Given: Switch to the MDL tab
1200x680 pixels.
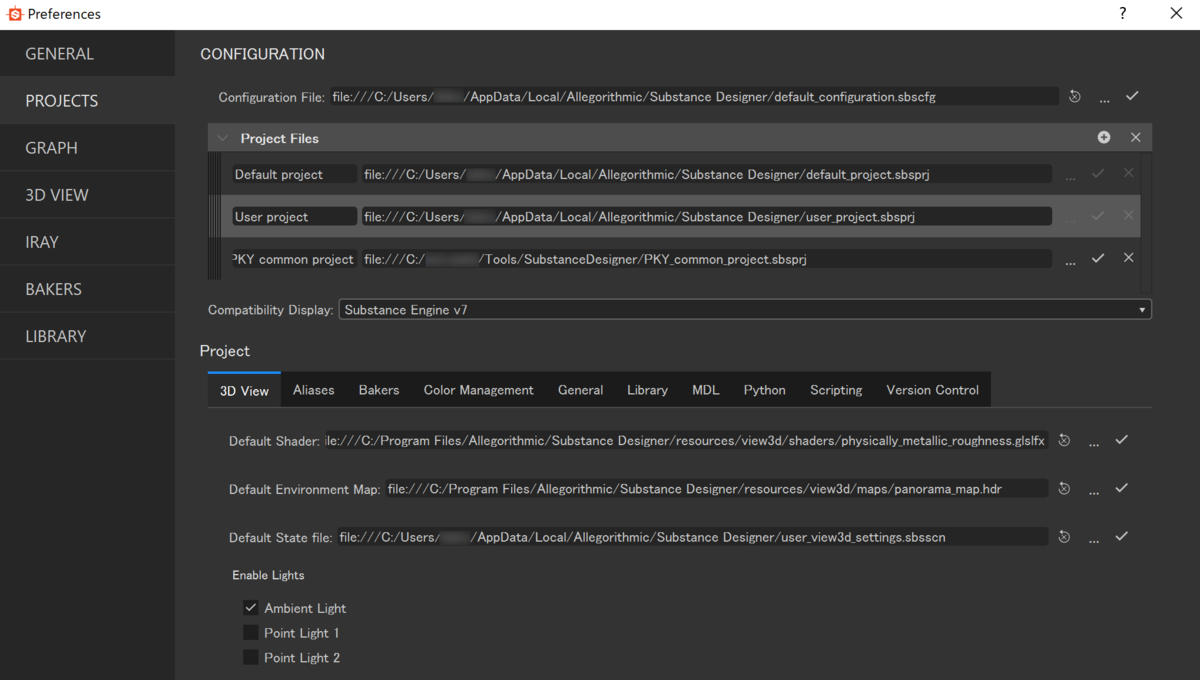Looking at the screenshot, I should (x=706, y=390).
